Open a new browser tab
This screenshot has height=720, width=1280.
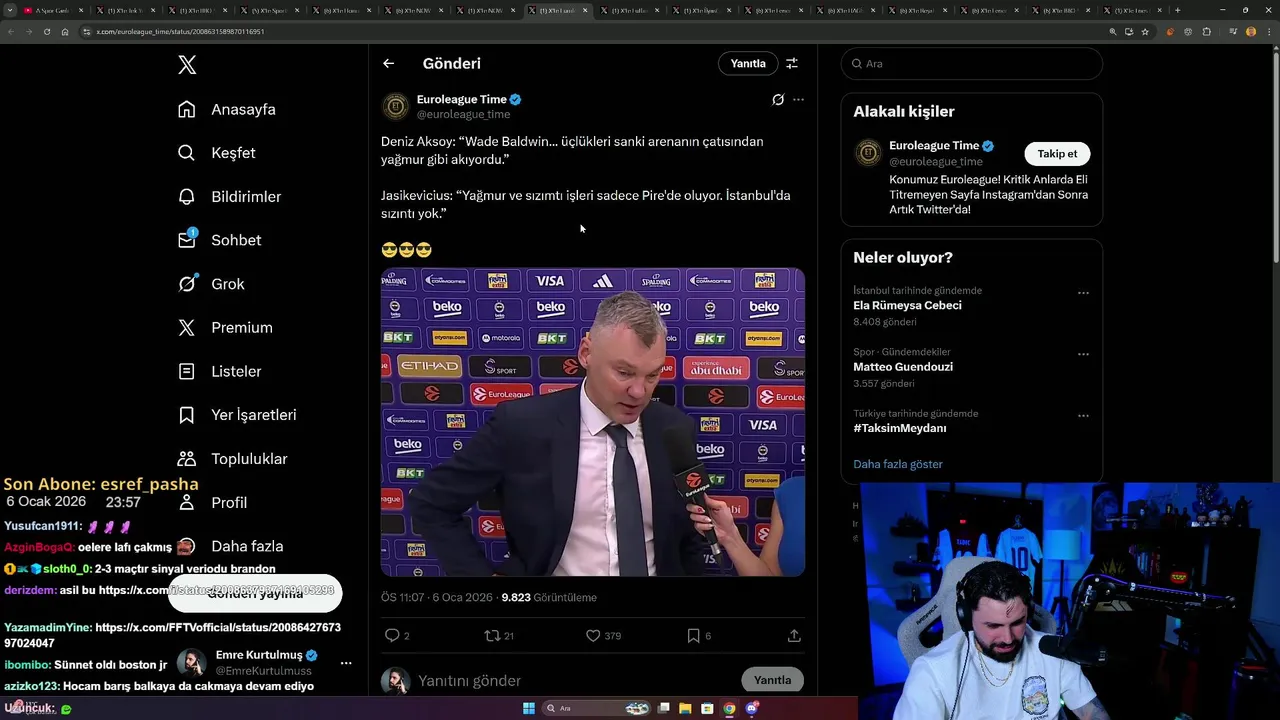1177,10
